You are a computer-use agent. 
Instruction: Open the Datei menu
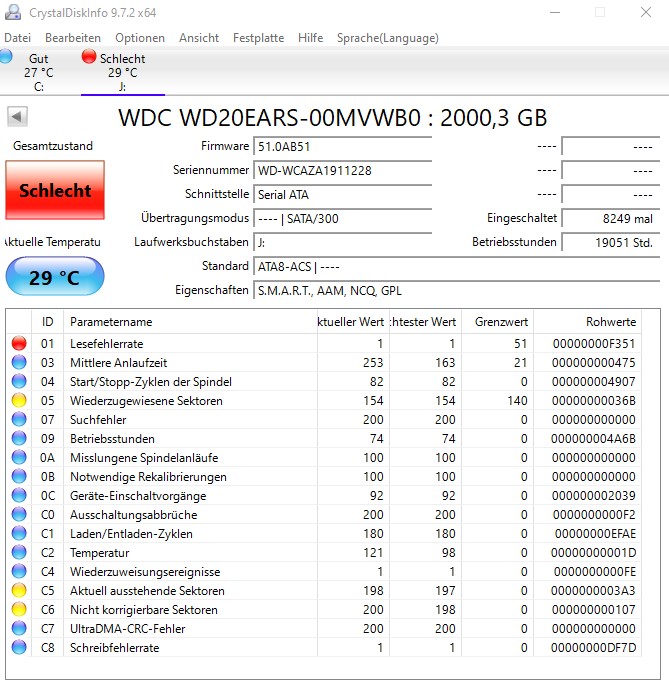click(18, 38)
